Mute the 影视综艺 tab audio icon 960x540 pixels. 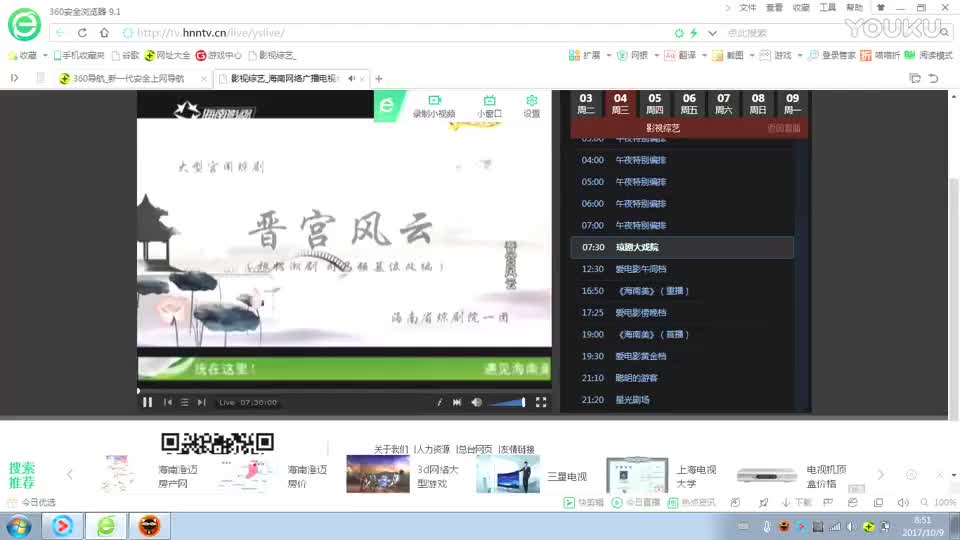pyautogui.click(x=351, y=78)
